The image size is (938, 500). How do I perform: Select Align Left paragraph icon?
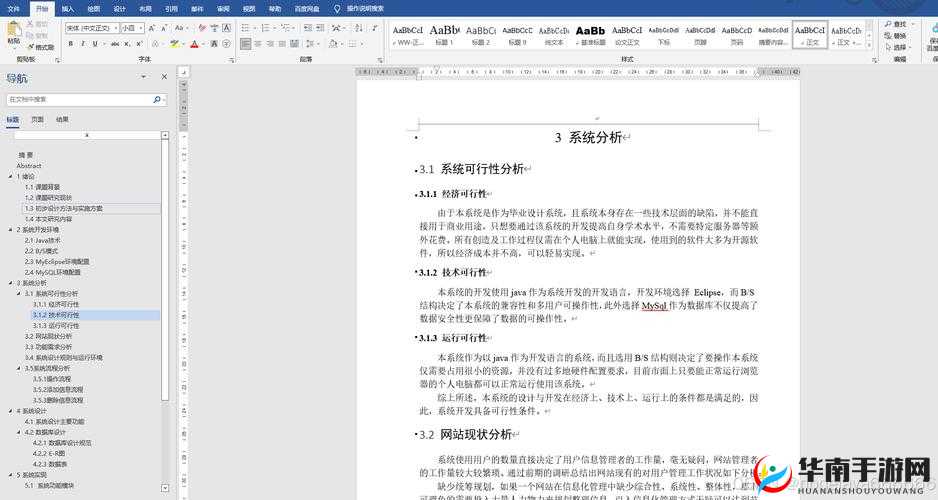tap(246, 44)
